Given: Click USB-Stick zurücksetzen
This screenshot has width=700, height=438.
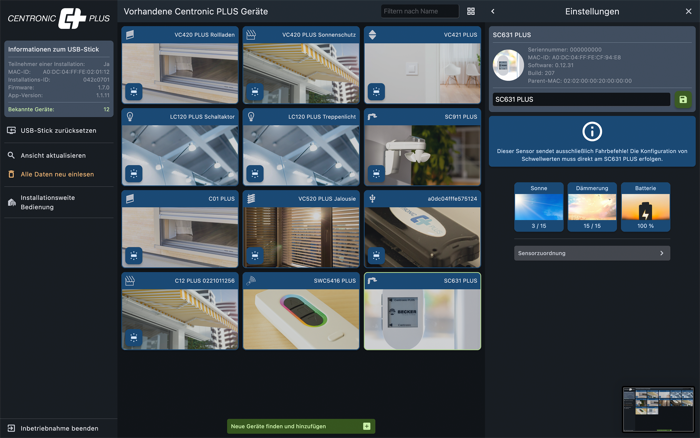Looking at the screenshot, I should pos(58,130).
